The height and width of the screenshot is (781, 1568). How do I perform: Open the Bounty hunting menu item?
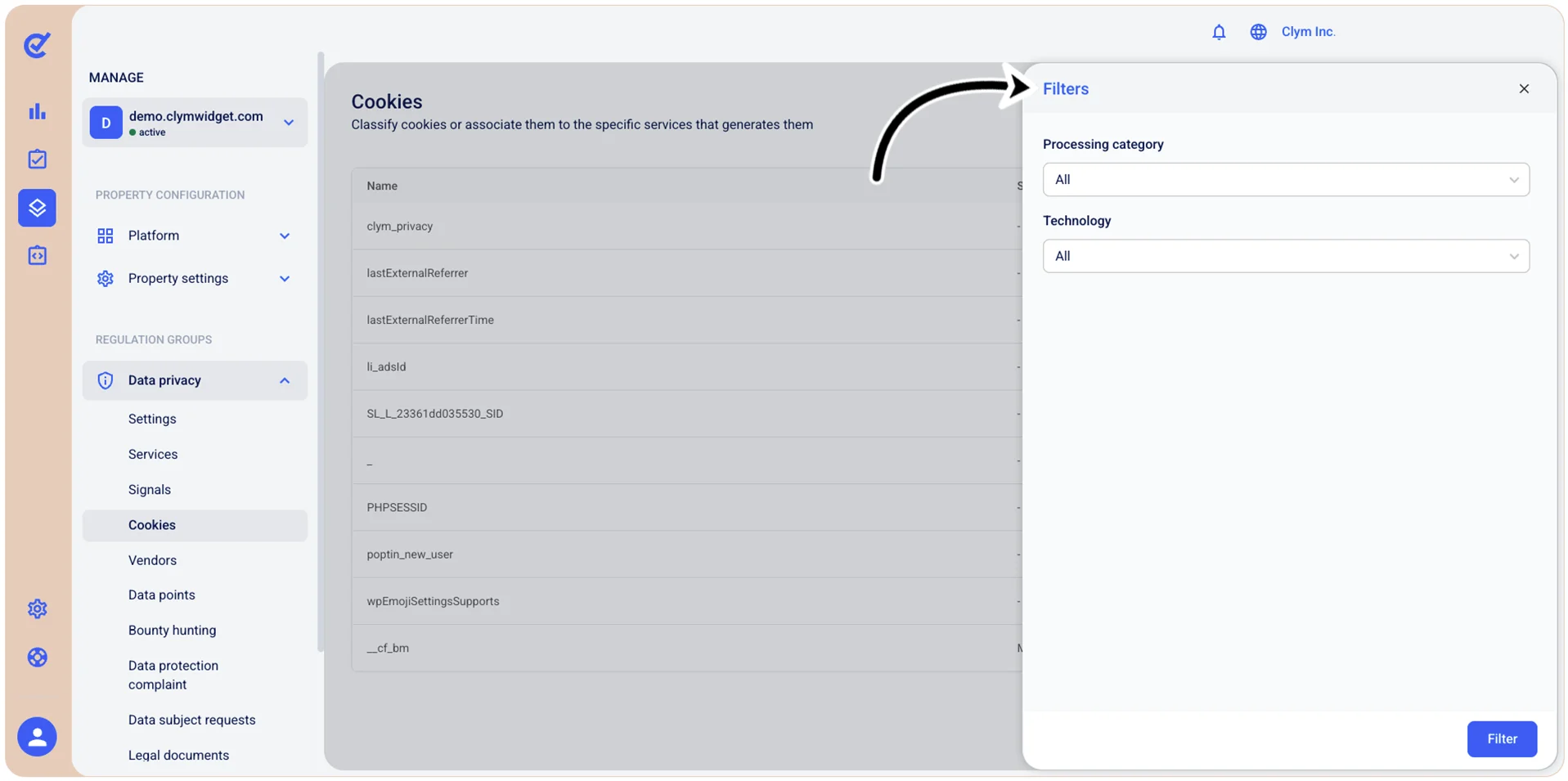click(173, 630)
